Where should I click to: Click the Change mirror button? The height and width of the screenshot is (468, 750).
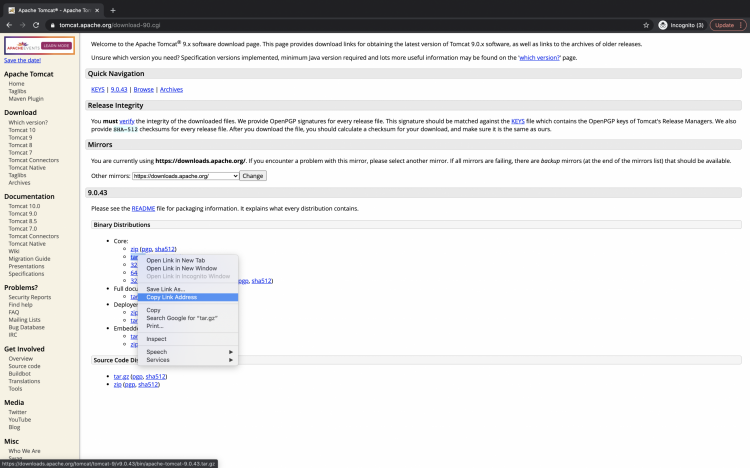[253, 176]
